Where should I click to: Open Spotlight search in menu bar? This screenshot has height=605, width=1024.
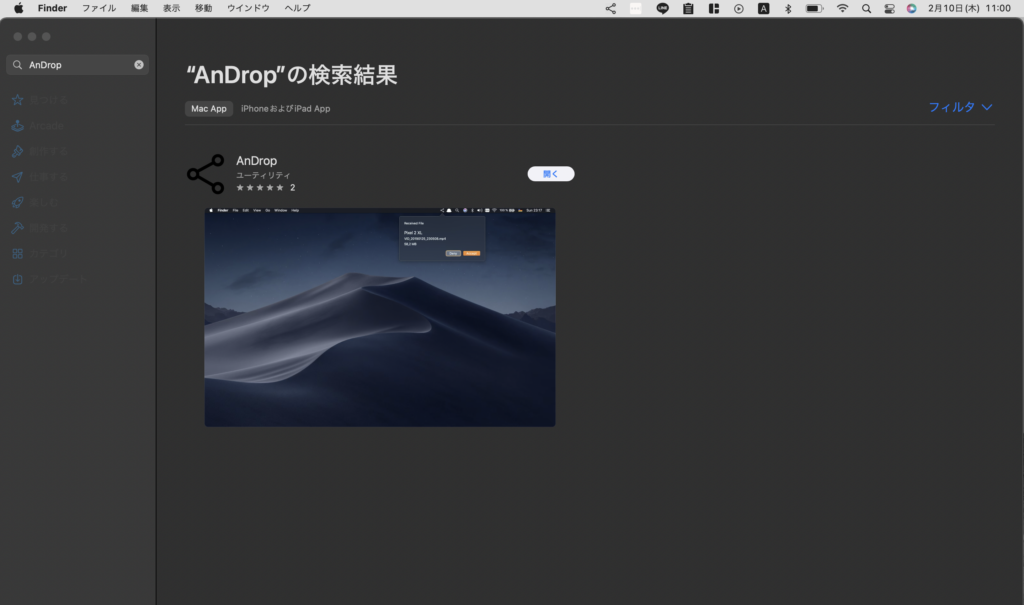[x=866, y=8]
